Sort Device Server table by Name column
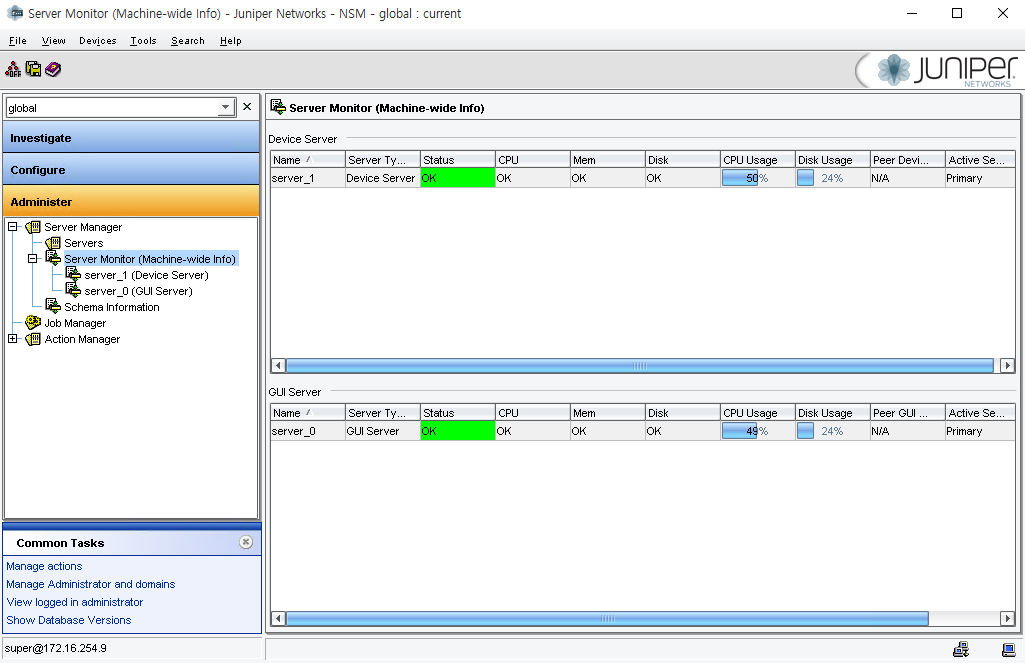 point(308,160)
